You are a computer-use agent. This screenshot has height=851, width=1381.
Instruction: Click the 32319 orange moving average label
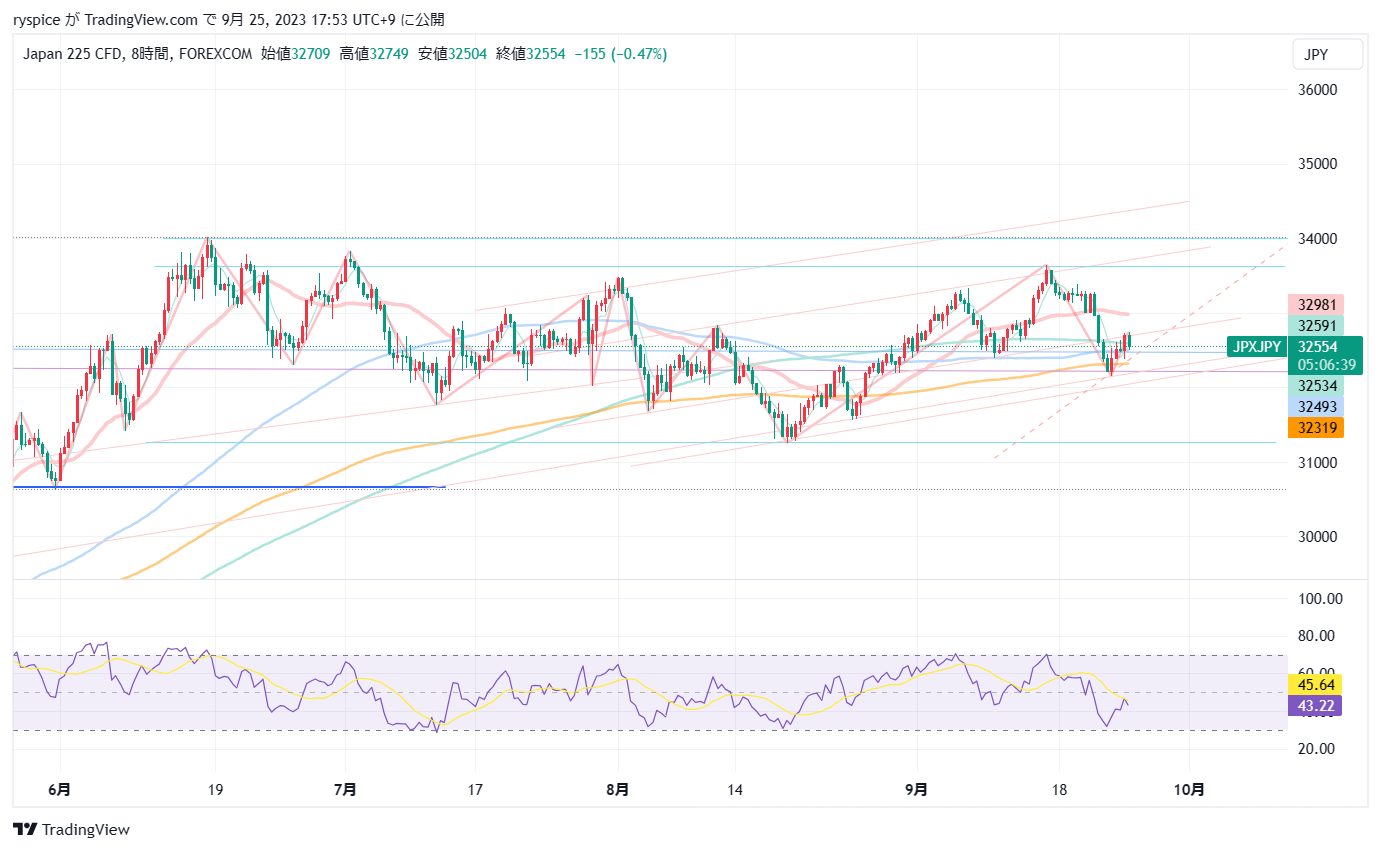click(x=1315, y=427)
